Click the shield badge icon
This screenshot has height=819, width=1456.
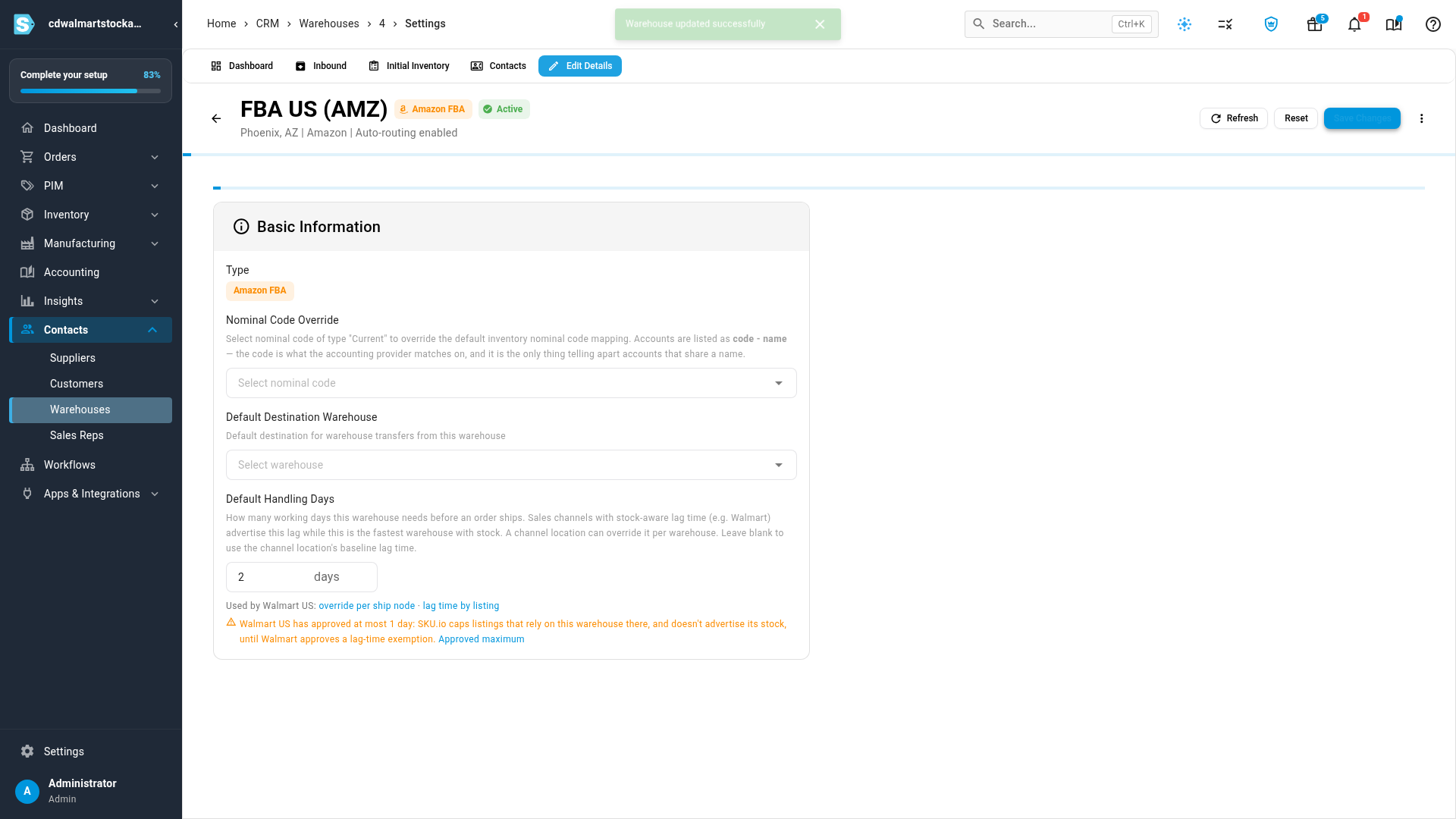click(1271, 24)
